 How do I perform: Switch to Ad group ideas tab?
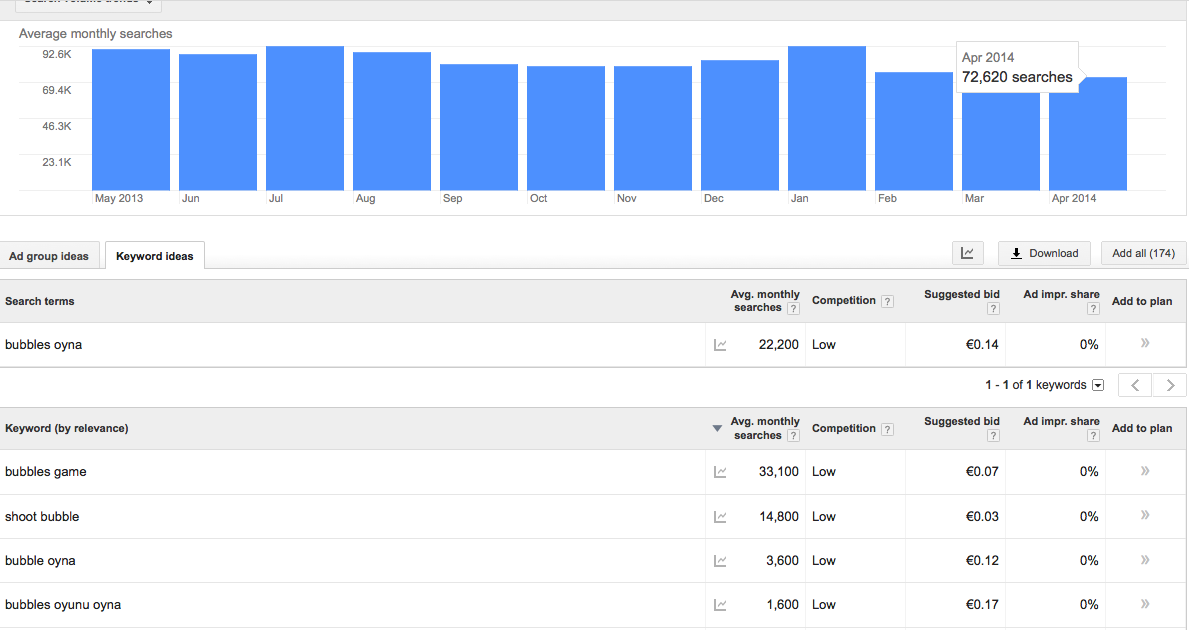tap(49, 256)
